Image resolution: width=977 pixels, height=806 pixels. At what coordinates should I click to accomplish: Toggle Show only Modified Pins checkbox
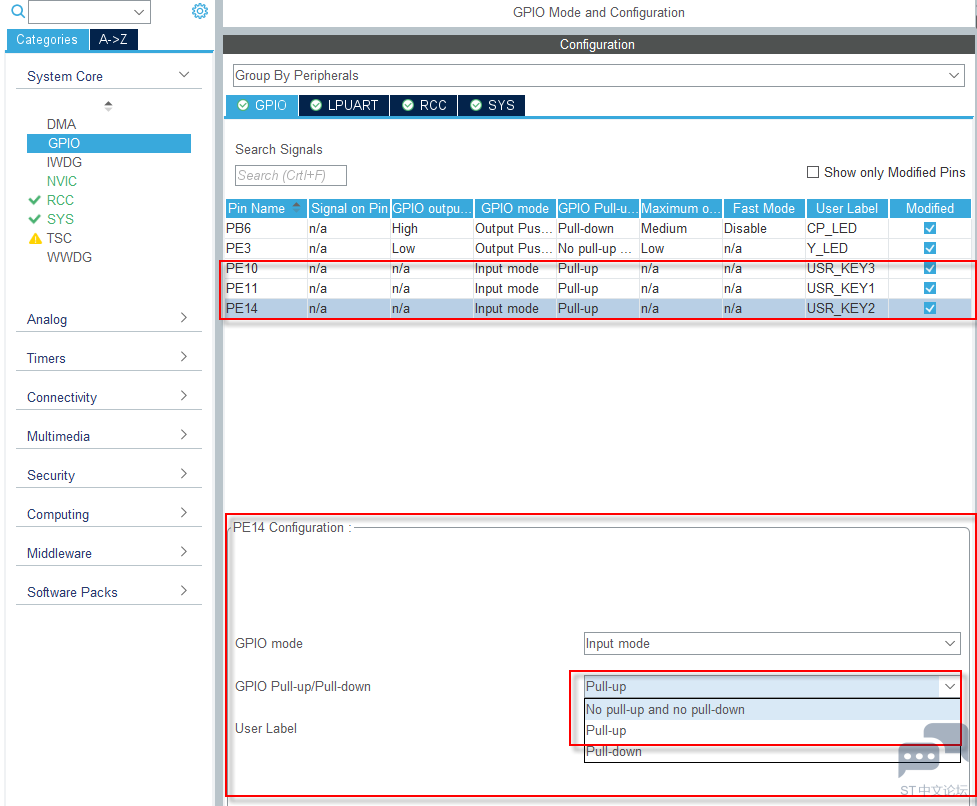pos(813,172)
